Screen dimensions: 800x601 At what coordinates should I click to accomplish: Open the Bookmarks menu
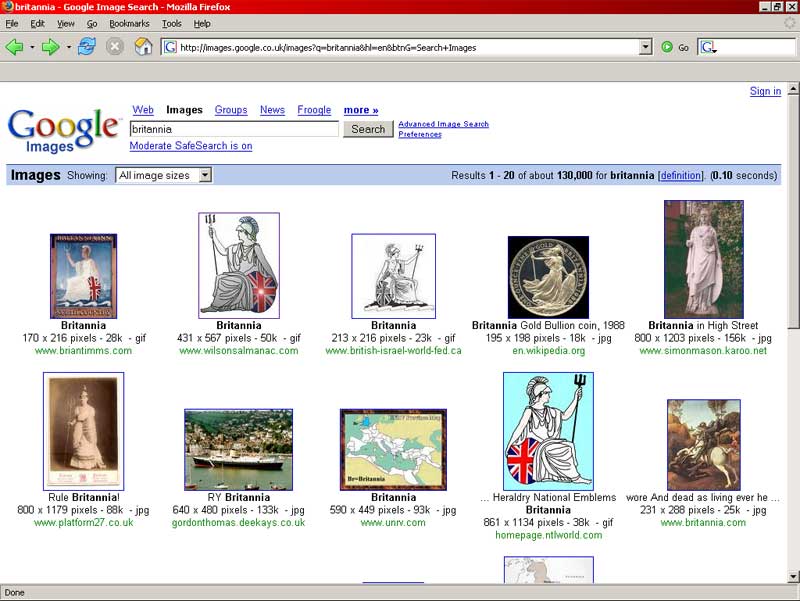click(129, 23)
